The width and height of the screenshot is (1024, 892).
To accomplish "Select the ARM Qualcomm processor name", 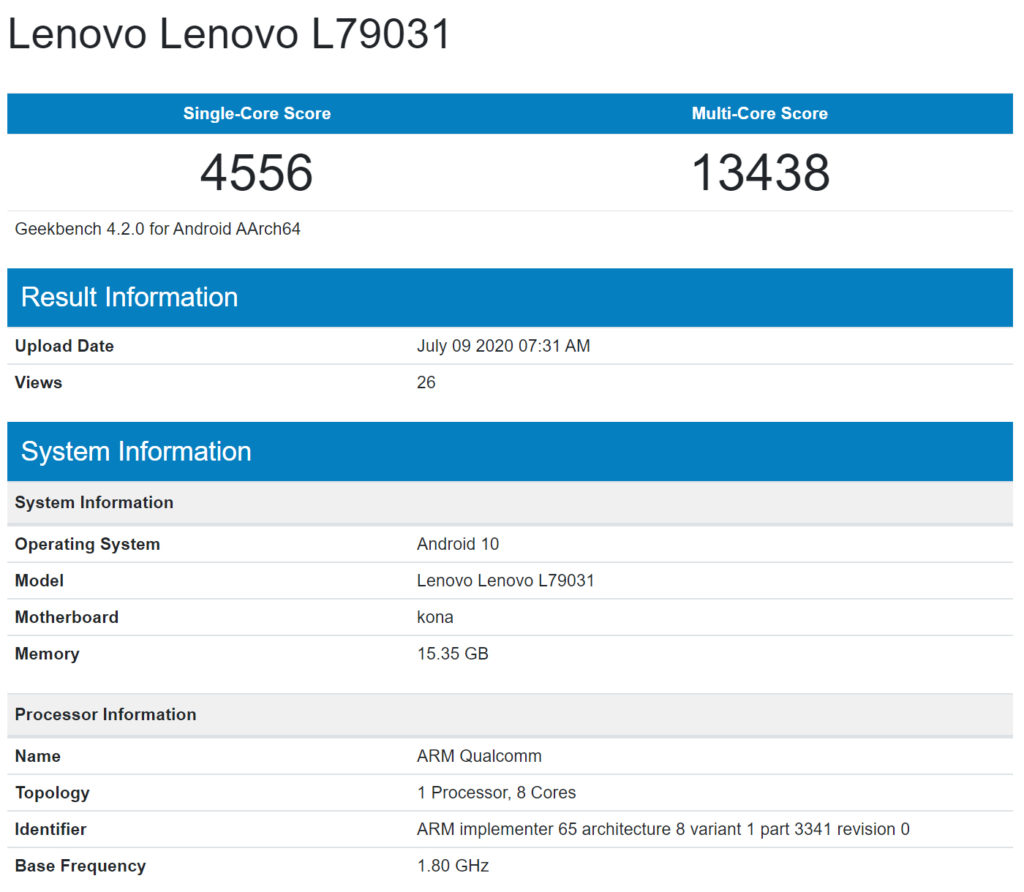I will 479,756.
